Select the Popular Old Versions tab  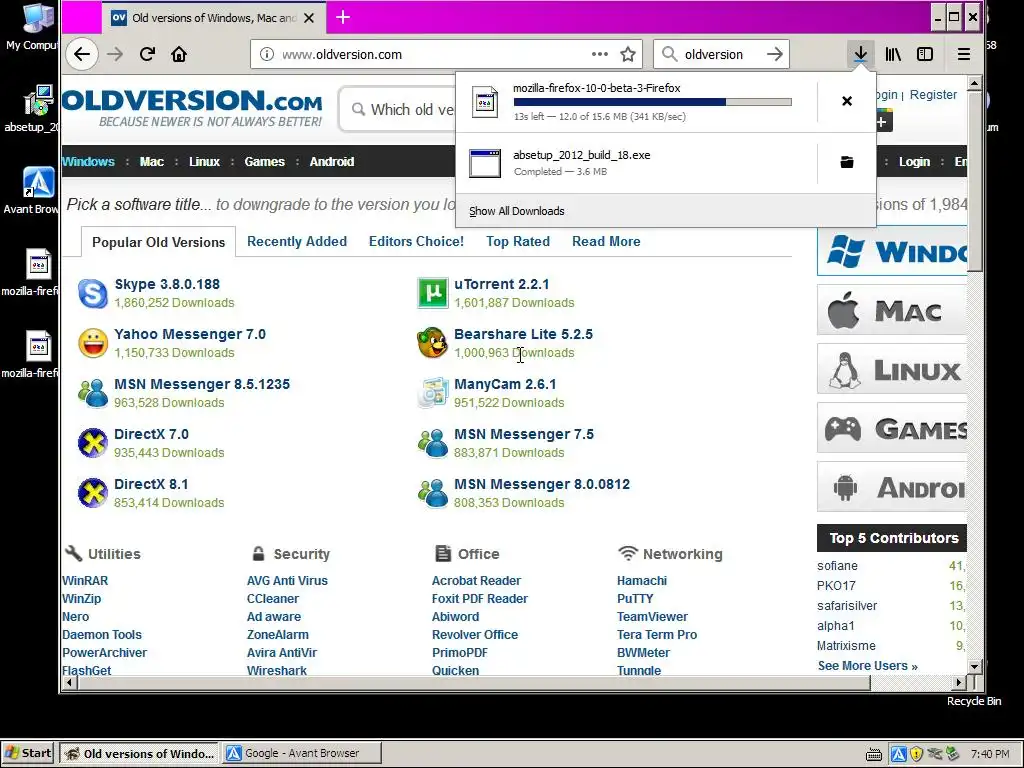pos(159,242)
